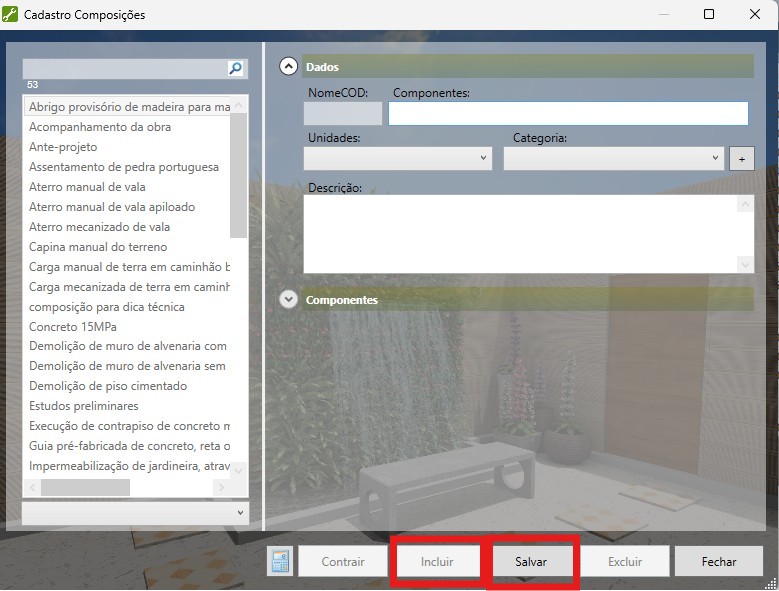This screenshot has width=779, height=591.
Task: Focus the composition search field
Action: point(125,69)
